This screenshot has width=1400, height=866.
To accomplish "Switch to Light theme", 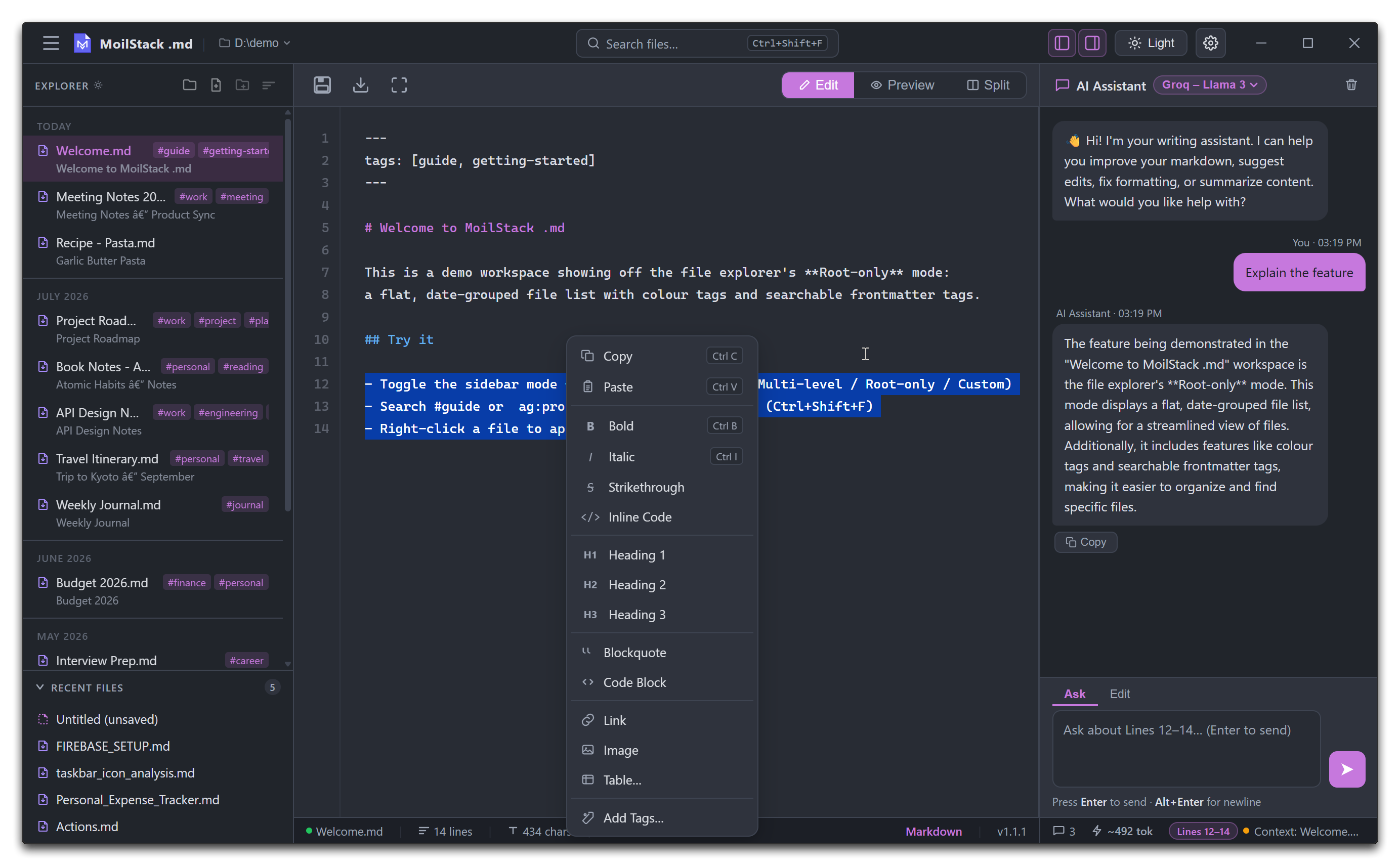I will (x=1150, y=43).
